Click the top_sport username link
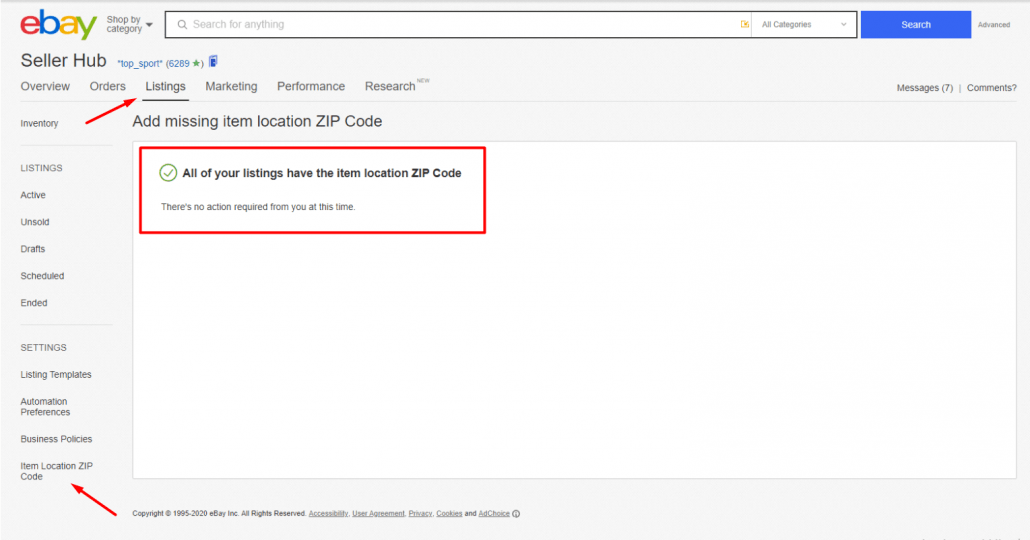 pyautogui.click(x=139, y=64)
